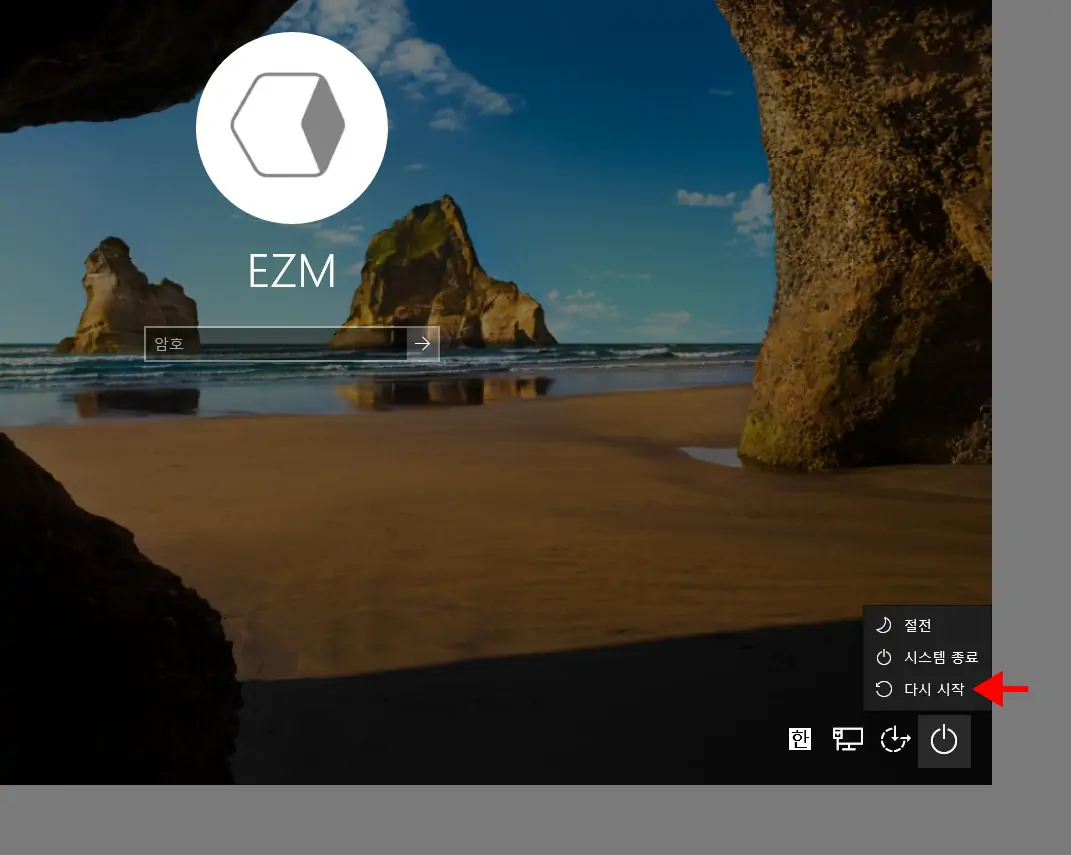The width and height of the screenshot is (1071, 855).
Task: Toggle the 한 Korean input indicator
Action: coord(799,739)
